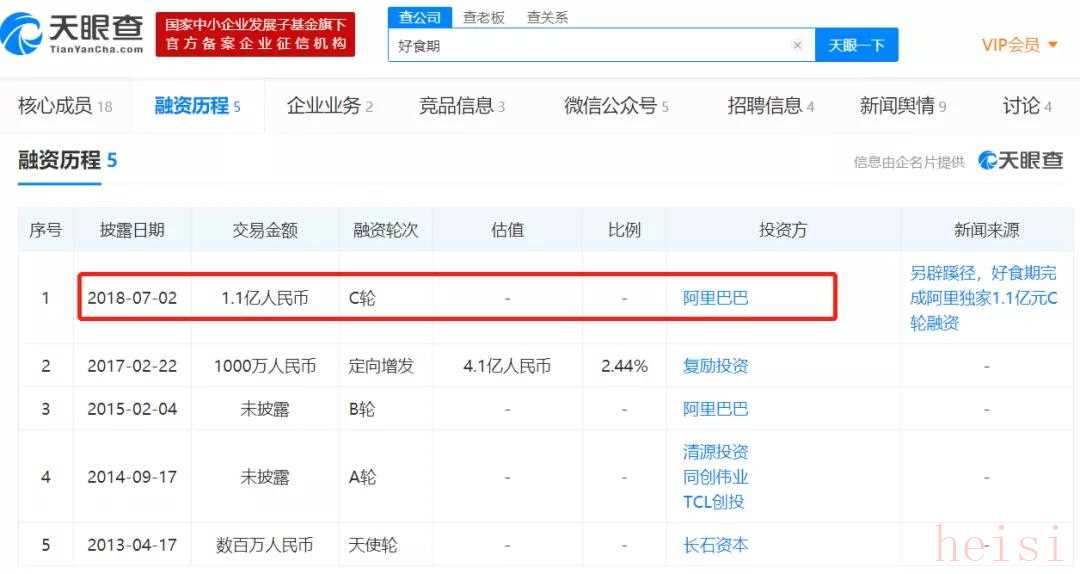Select the 4.1亿人民币 valuation cell

coord(508,366)
